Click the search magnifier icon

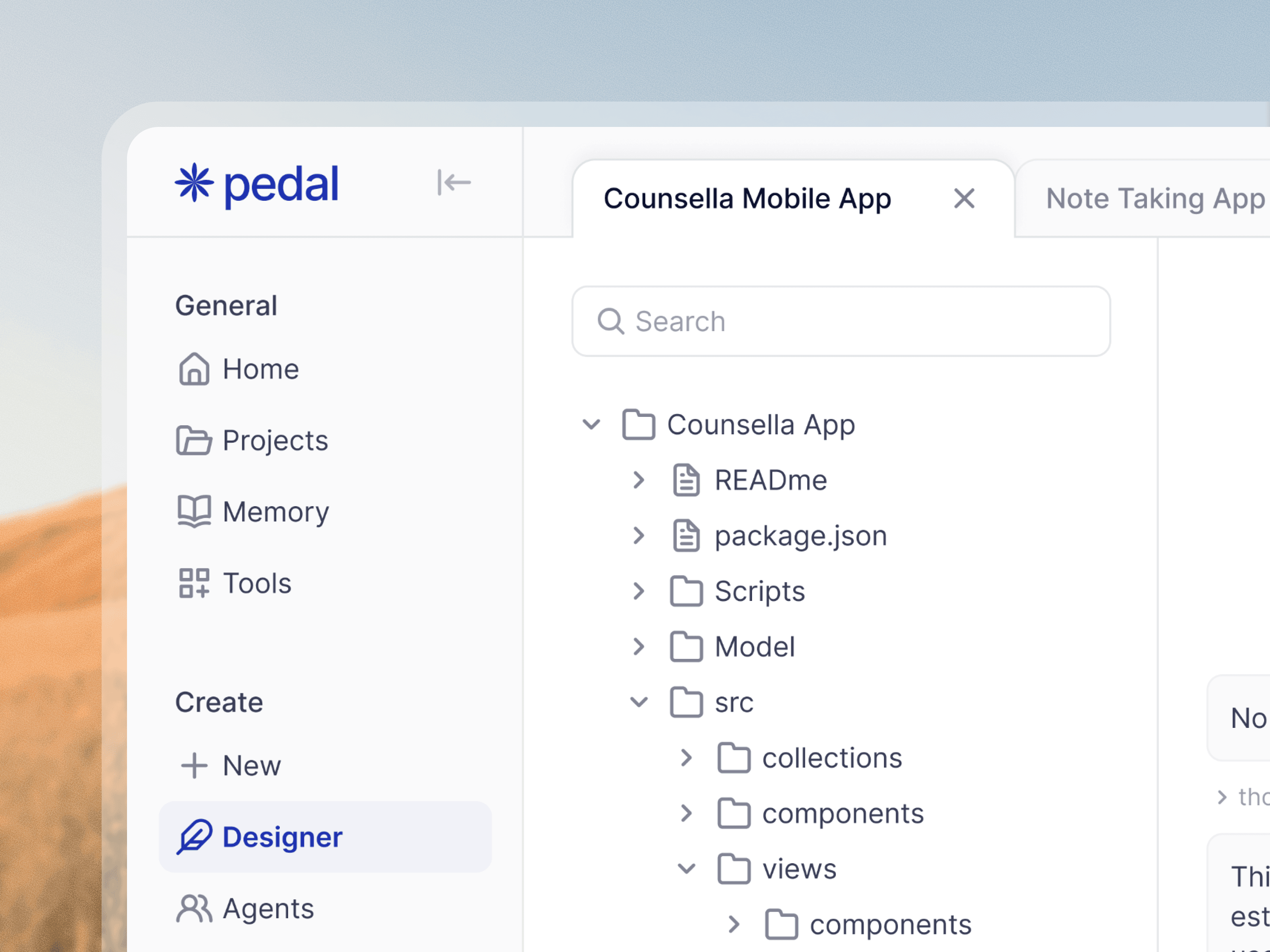click(x=610, y=321)
